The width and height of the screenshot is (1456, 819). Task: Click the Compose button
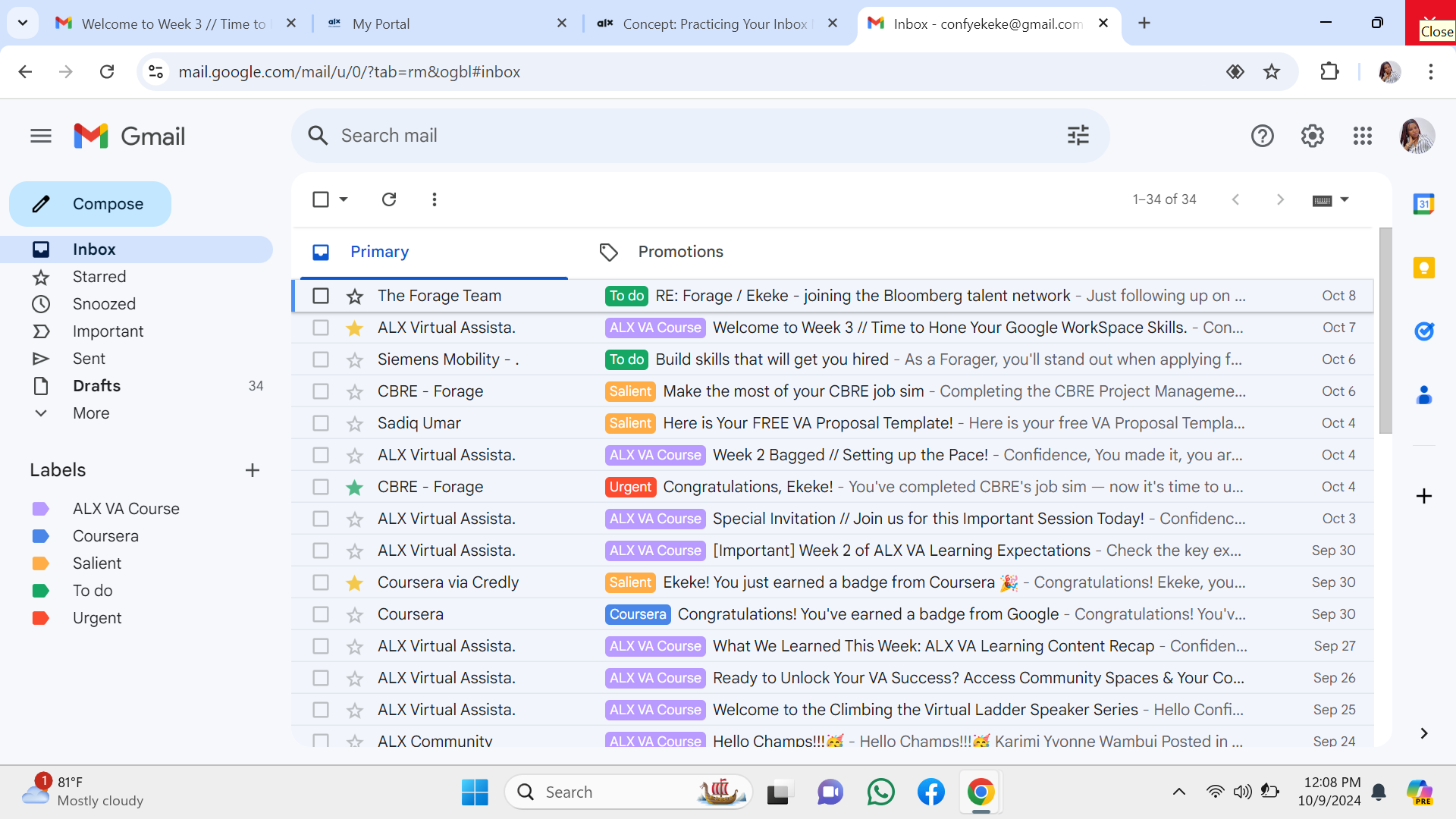pyautogui.click(x=90, y=204)
